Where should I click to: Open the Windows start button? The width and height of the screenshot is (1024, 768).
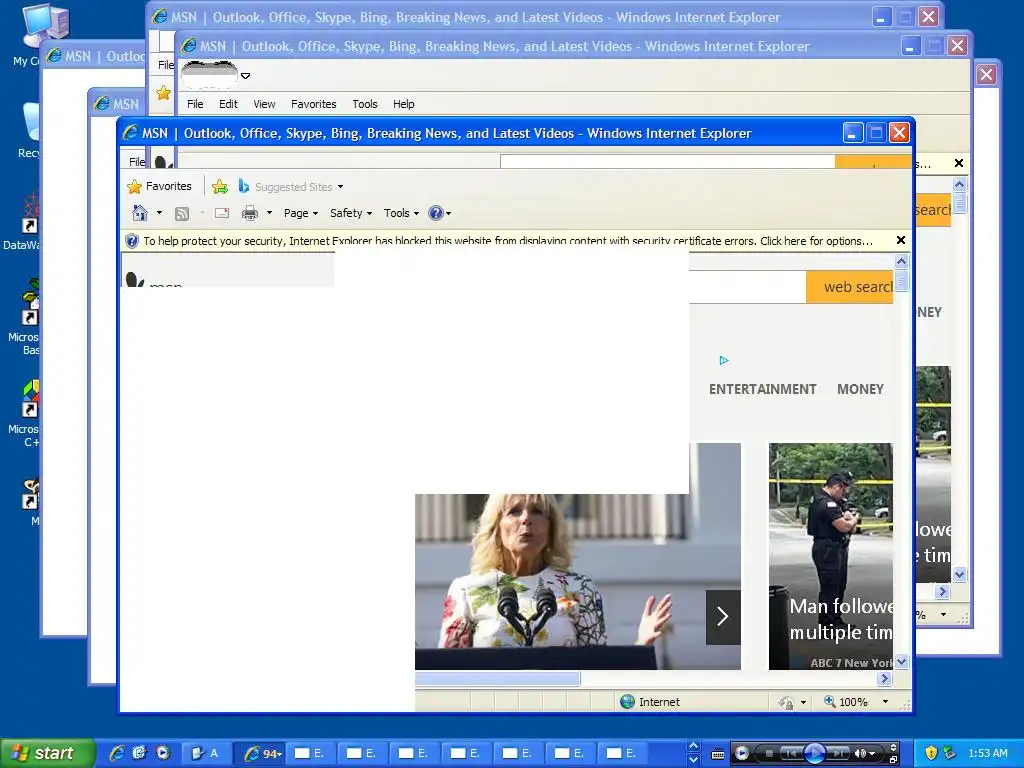[x=47, y=753]
